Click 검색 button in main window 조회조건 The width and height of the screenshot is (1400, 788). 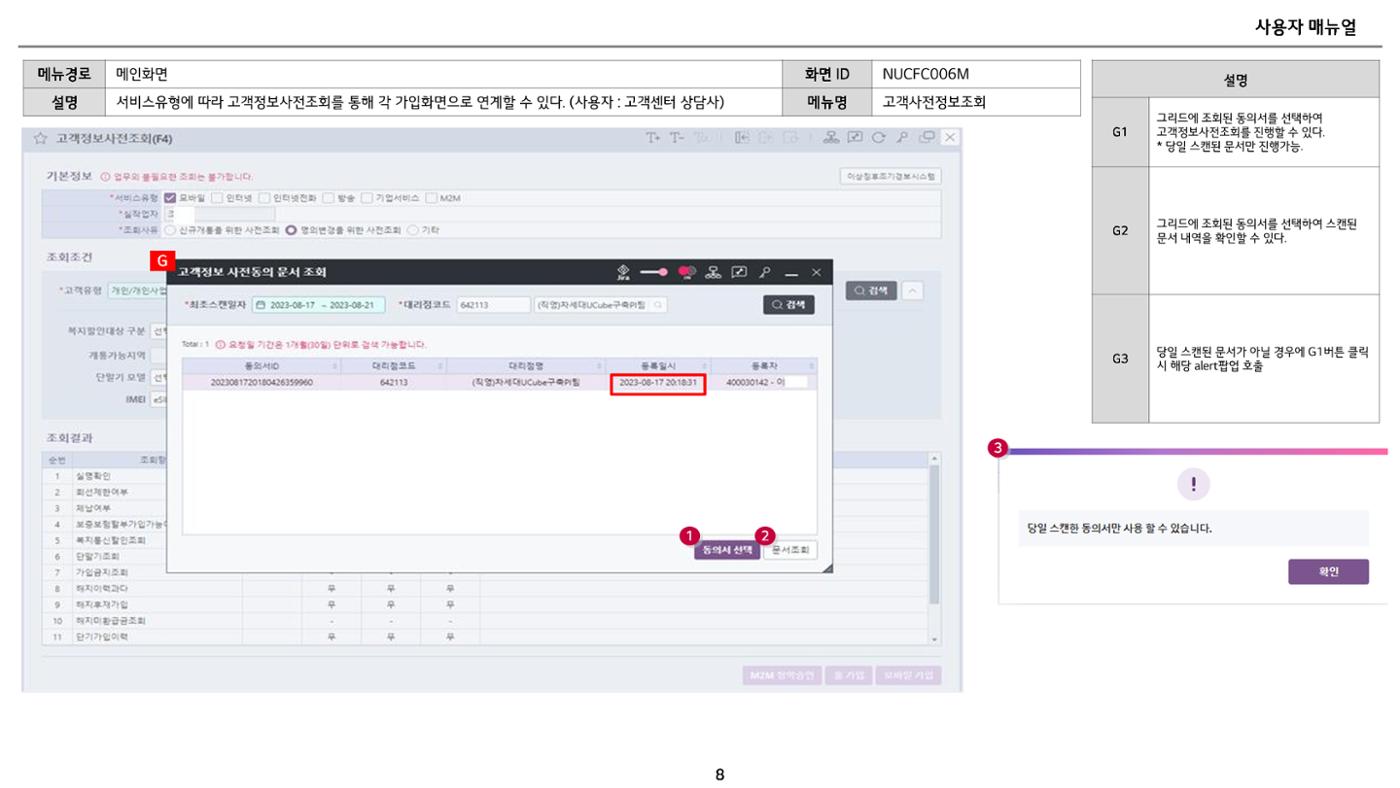point(871,290)
